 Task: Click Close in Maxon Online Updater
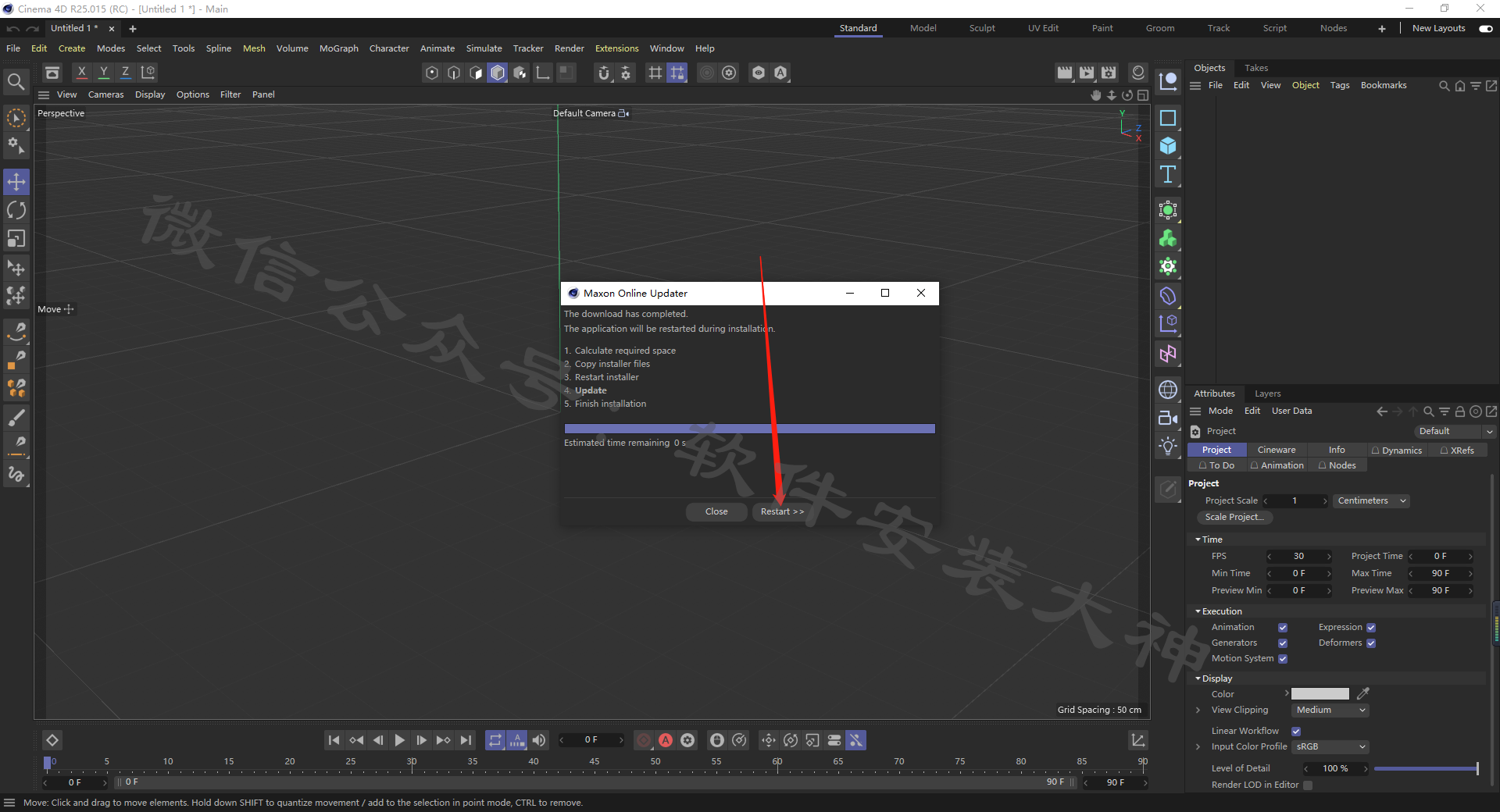tap(716, 511)
